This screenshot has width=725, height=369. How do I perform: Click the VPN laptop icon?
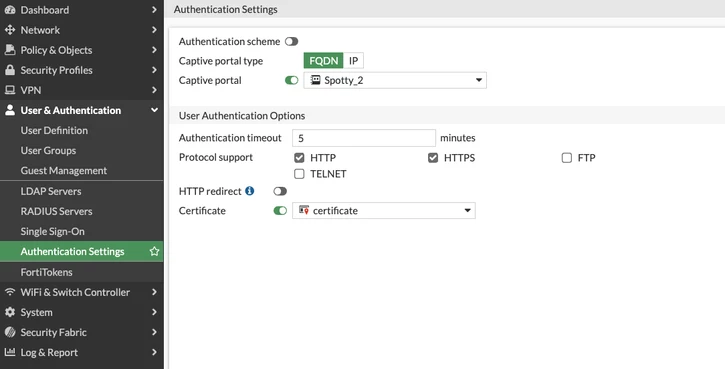pyautogui.click(x=10, y=90)
